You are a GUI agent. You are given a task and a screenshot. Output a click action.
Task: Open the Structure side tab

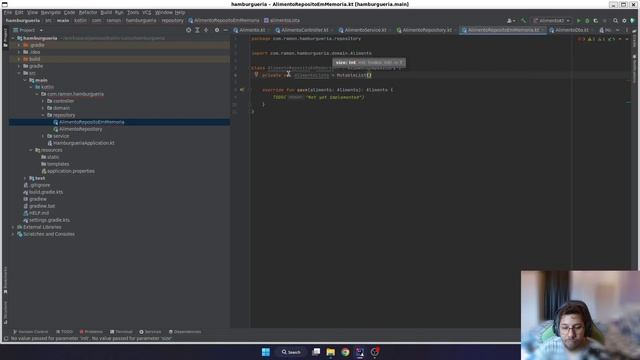pyautogui.click(x=5, y=313)
